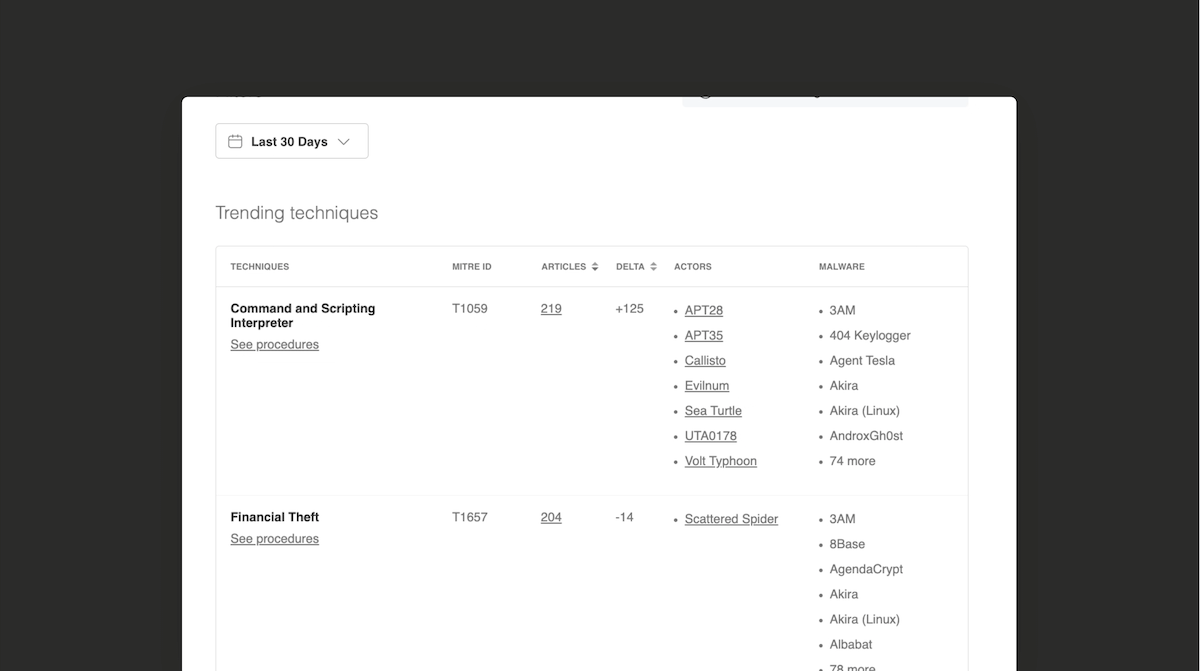Click the Trending techniques heading

point(297,213)
